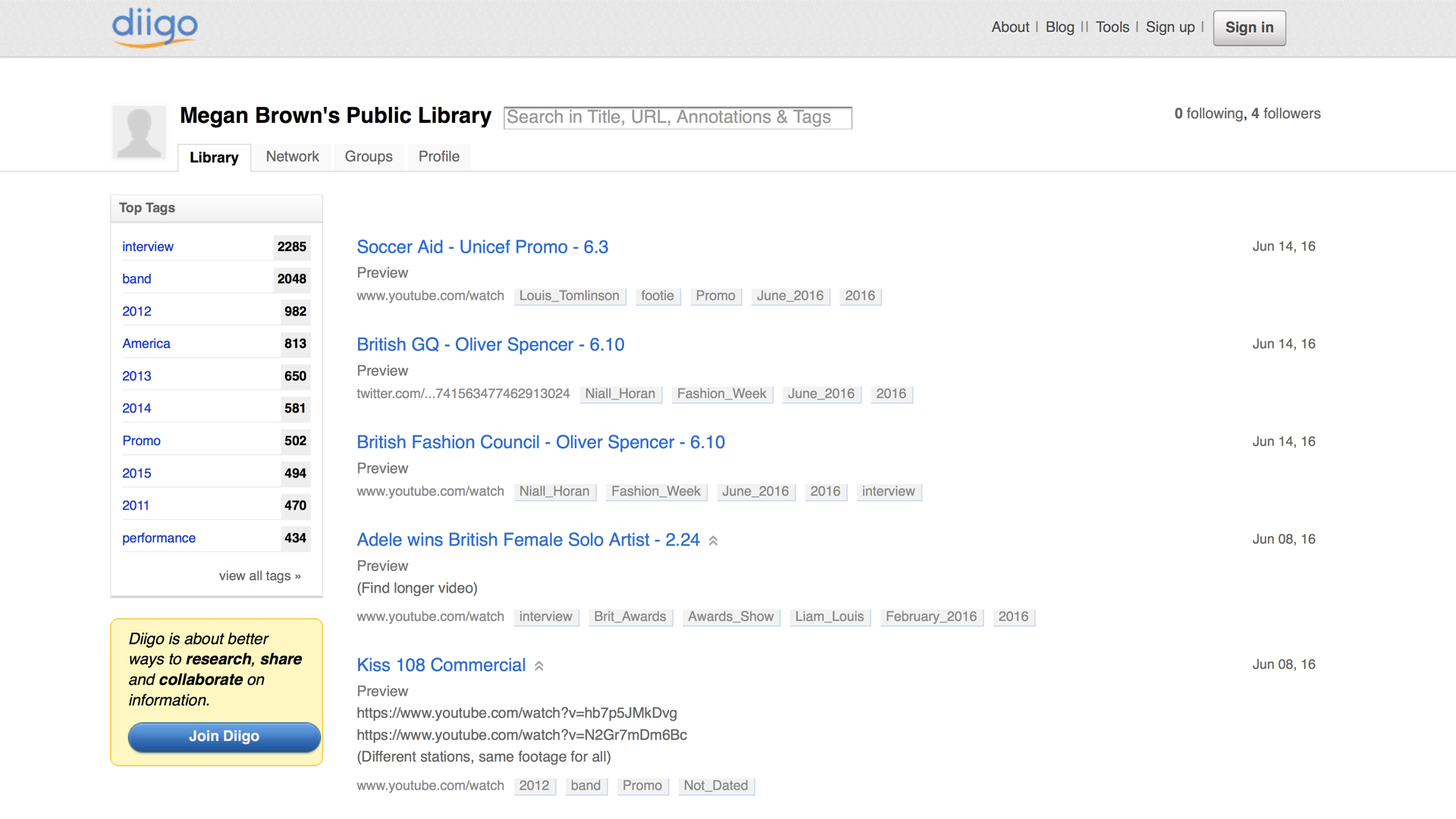This screenshot has height=819, width=1456.
Task: Open the Tools menu link
Action: (1112, 27)
